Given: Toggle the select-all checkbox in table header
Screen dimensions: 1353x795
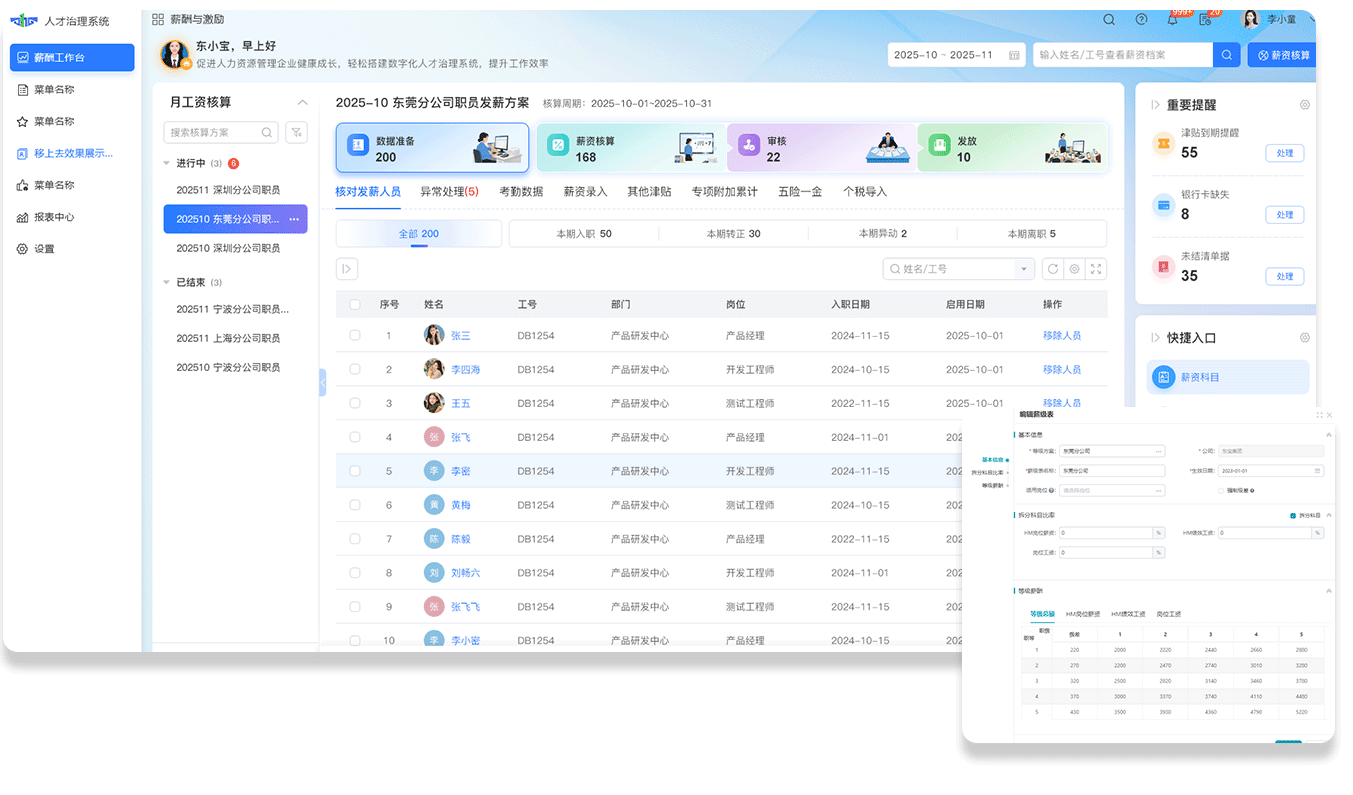Looking at the screenshot, I should pyautogui.click(x=355, y=304).
